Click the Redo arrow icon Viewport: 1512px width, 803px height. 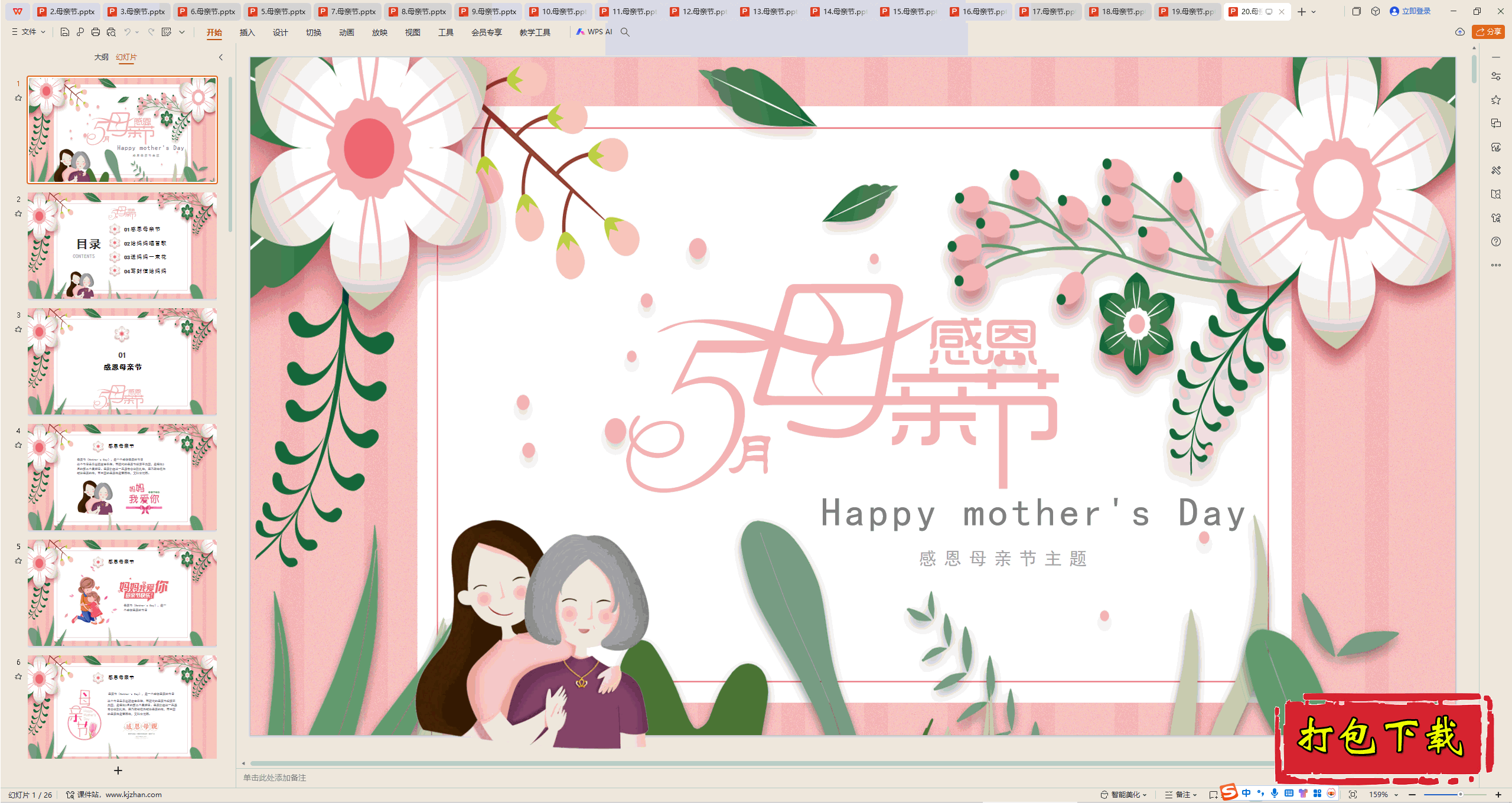(151, 32)
